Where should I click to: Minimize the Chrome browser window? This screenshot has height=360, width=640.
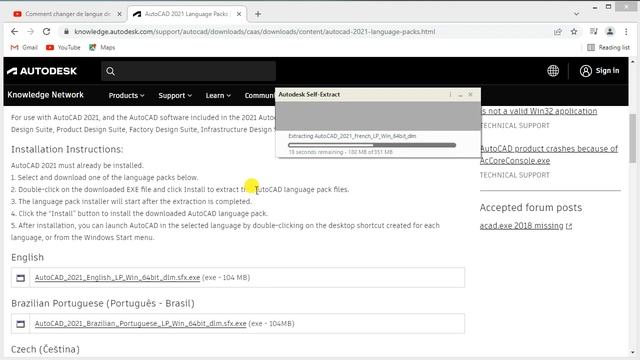tap(595, 7)
